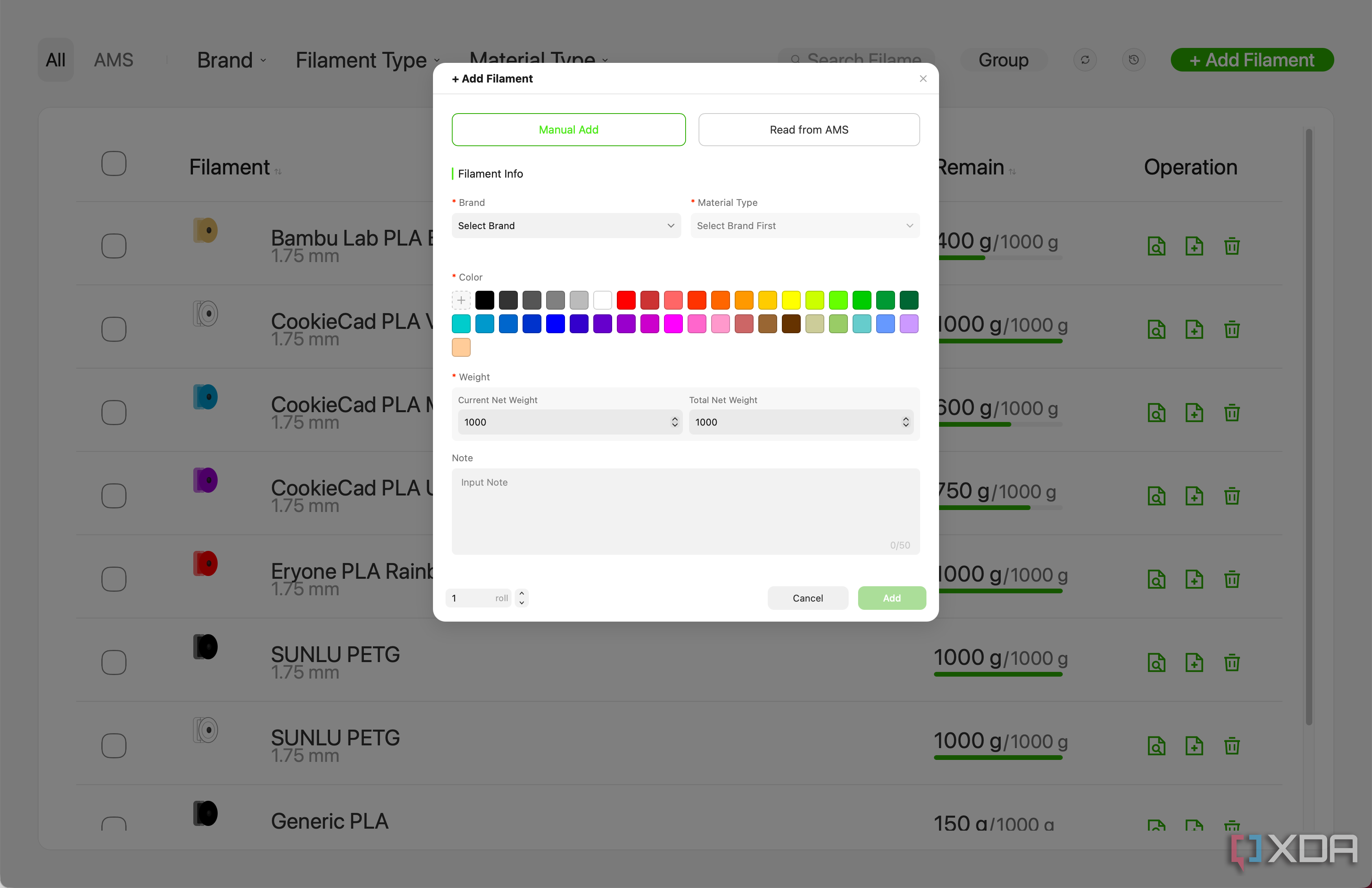Delete the Bambu Lab PLA filament via the trash icon
This screenshot has height=888, width=1372.
pyautogui.click(x=1232, y=246)
